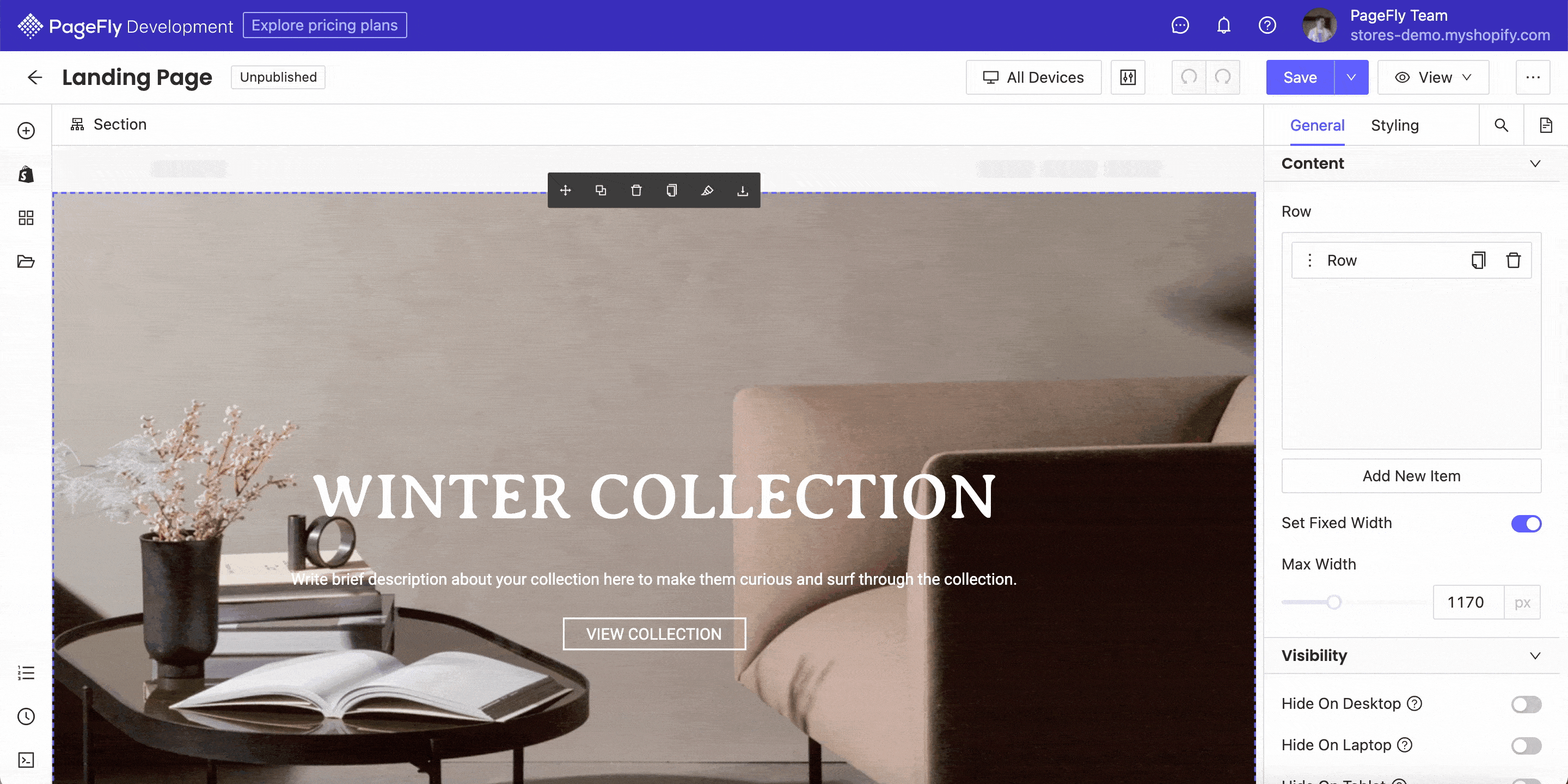The height and width of the screenshot is (784, 1568).
Task: Click the undo arrow icon
Action: tap(1189, 77)
